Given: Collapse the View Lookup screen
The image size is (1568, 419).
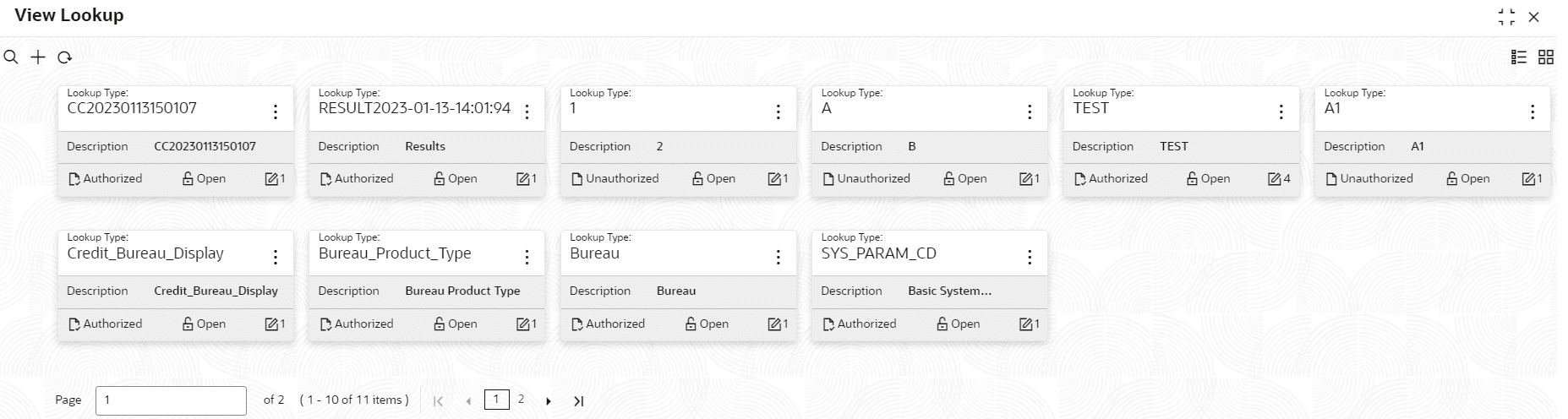Looking at the screenshot, I should (1506, 17).
